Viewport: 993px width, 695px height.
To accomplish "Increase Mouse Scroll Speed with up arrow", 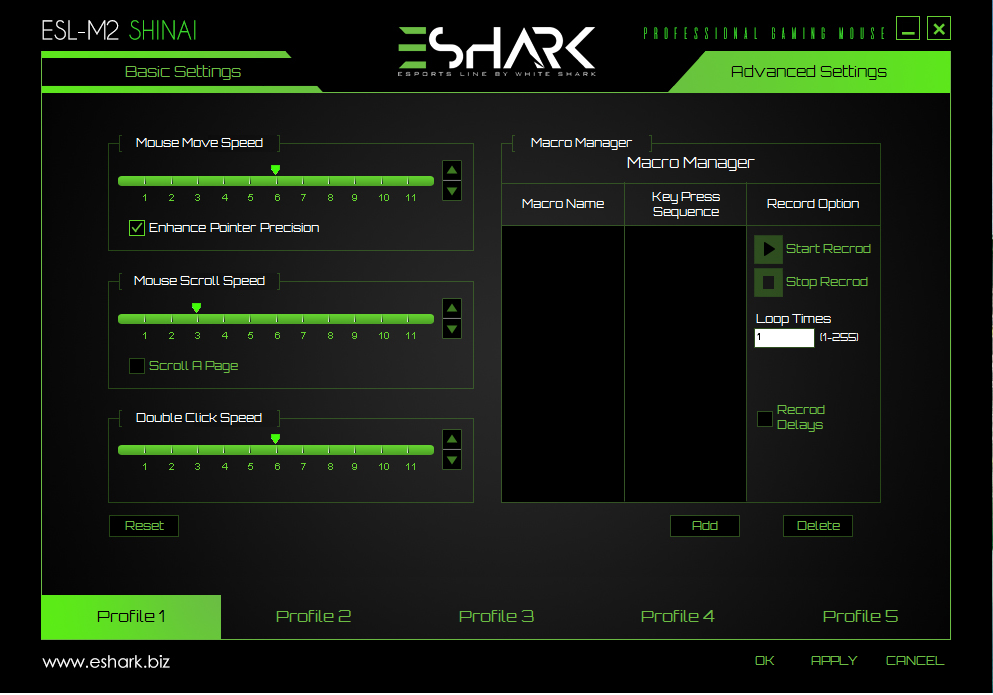I will pos(452,308).
